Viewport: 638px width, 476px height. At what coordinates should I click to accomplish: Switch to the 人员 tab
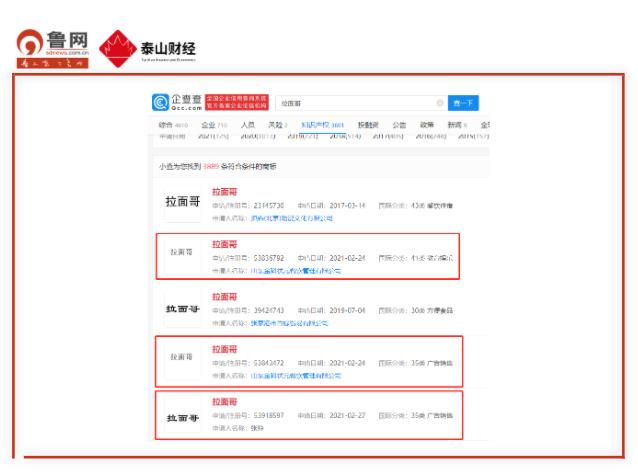247,125
